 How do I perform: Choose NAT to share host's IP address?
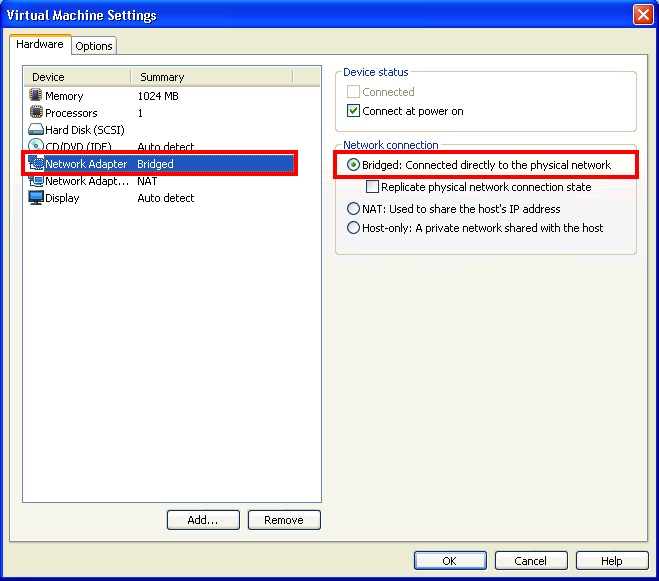(x=353, y=209)
